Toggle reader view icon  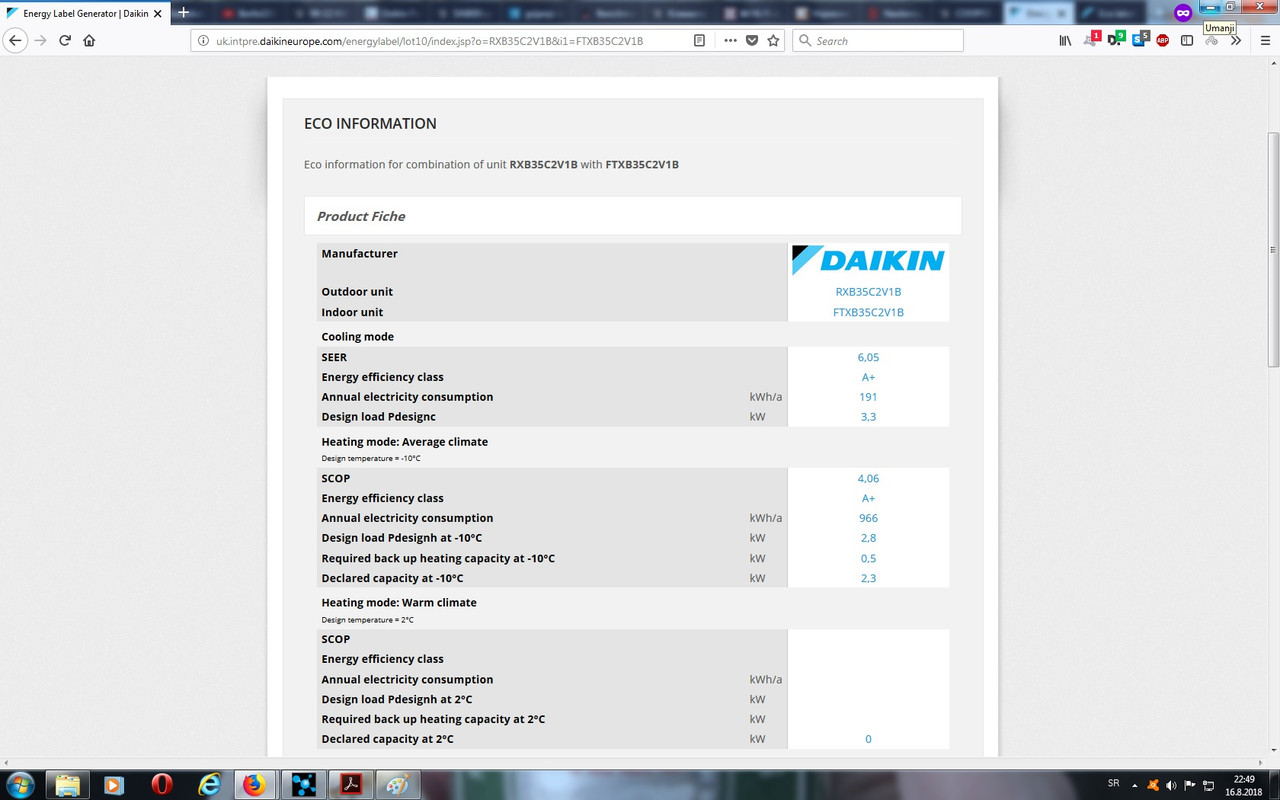coord(699,41)
